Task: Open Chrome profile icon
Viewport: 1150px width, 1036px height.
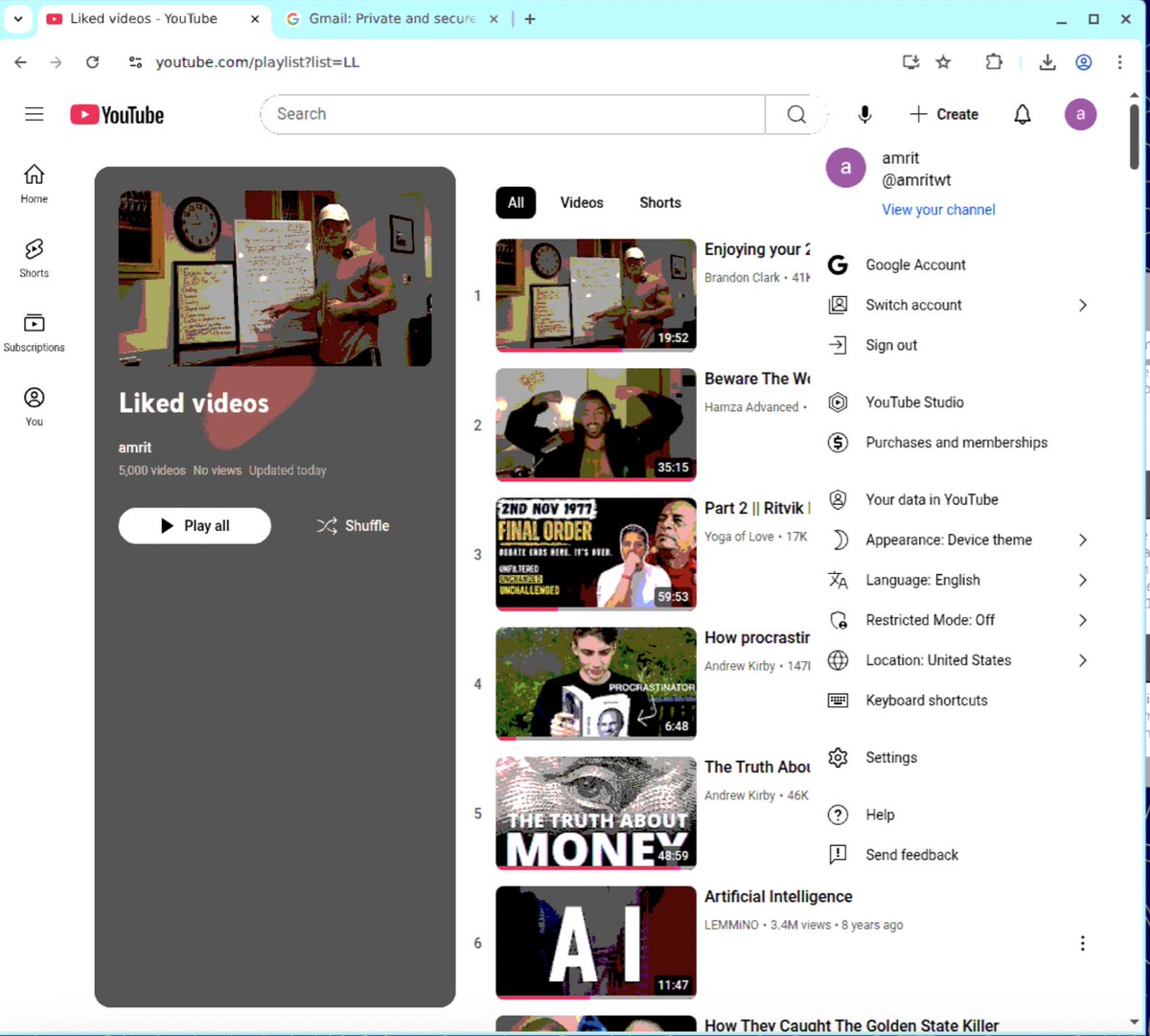Action: coord(1084,62)
